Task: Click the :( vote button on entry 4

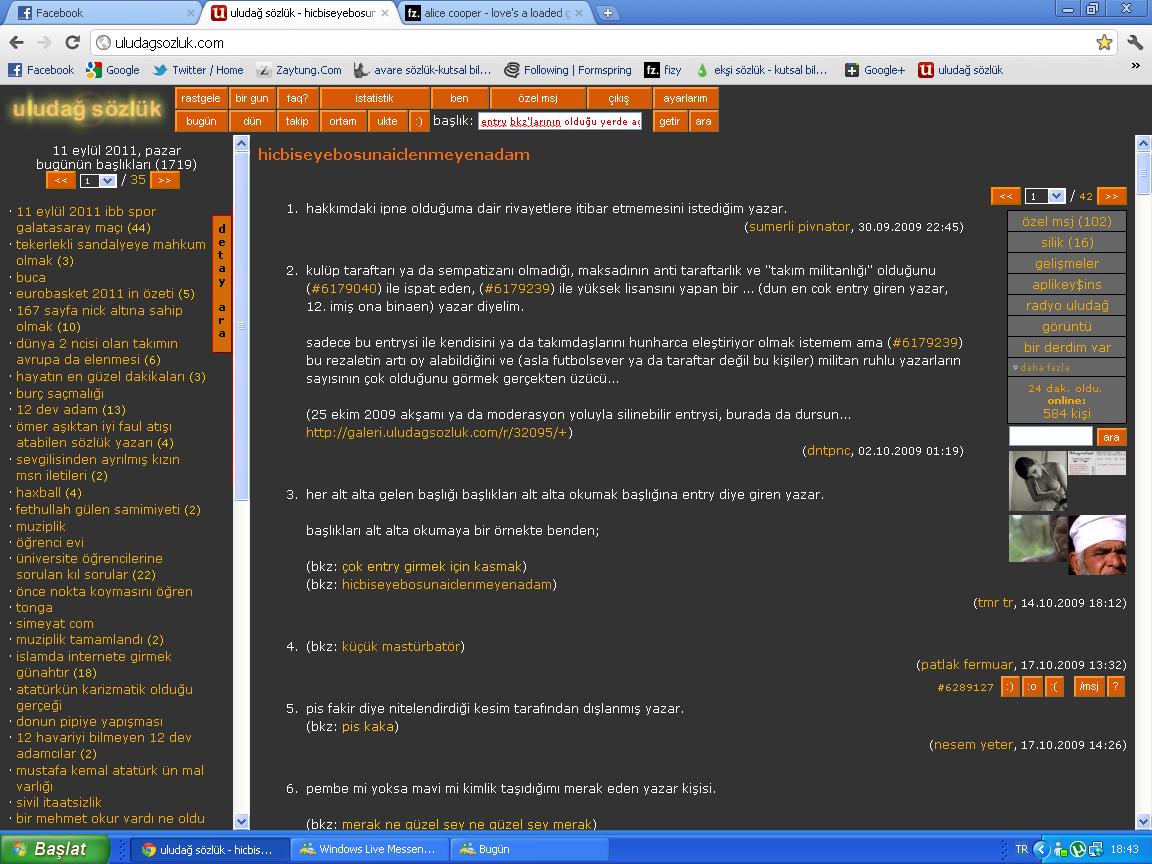Action: click(x=1055, y=686)
